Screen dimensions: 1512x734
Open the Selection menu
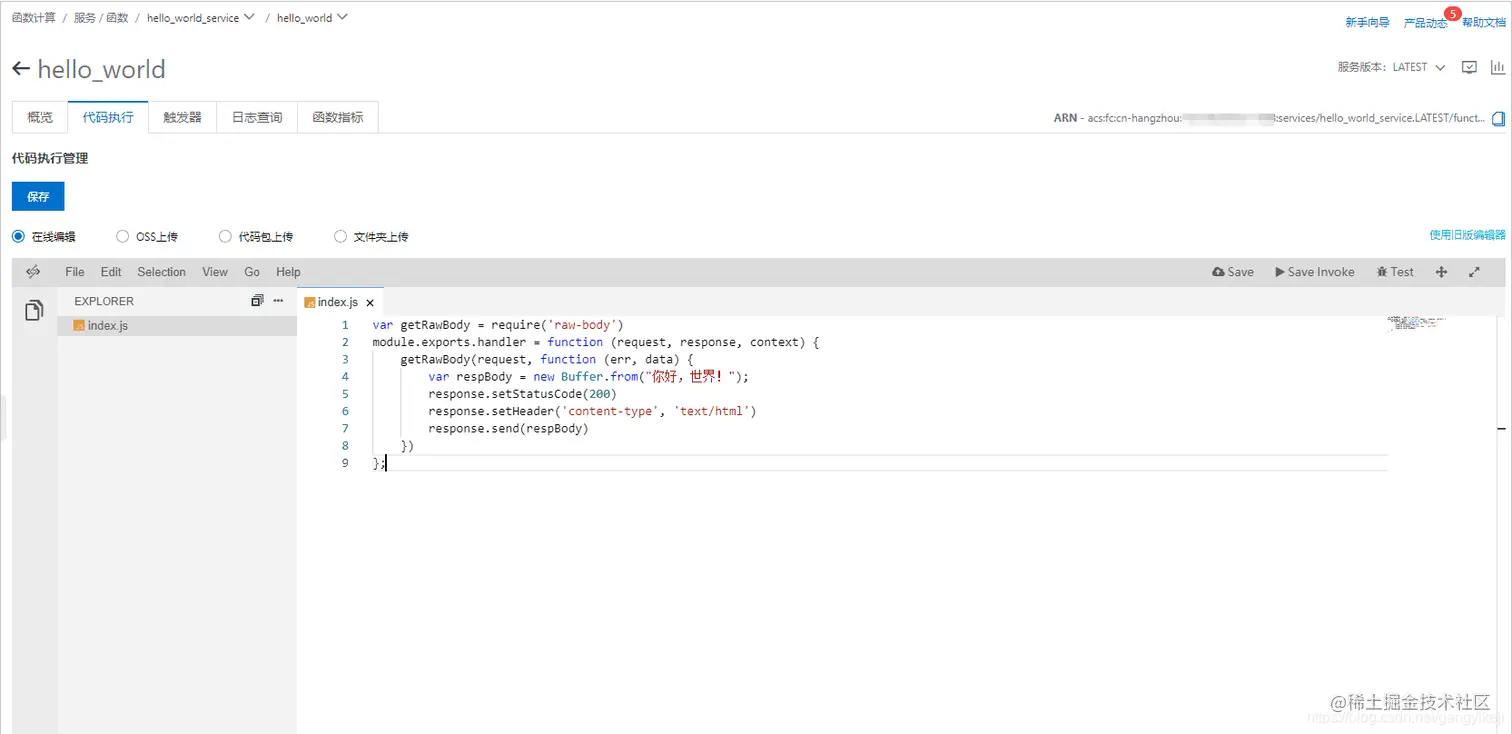click(x=162, y=272)
